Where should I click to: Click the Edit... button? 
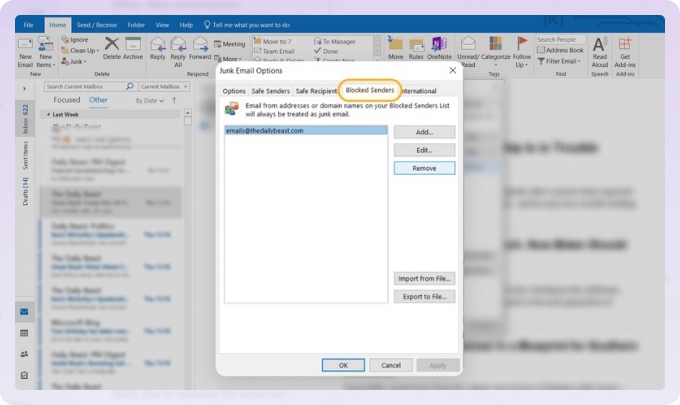tap(424, 150)
